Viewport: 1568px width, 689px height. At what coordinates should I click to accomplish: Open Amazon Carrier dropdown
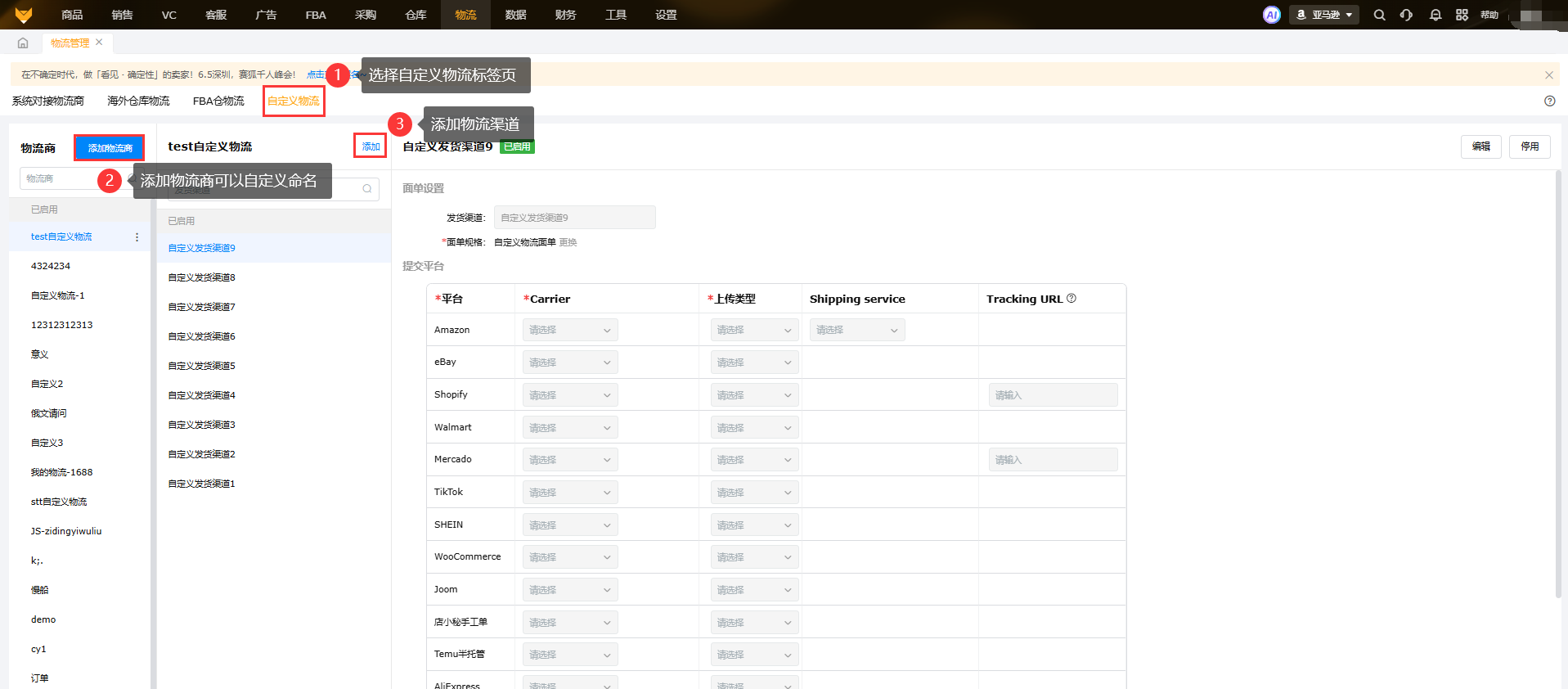(570, 330)
